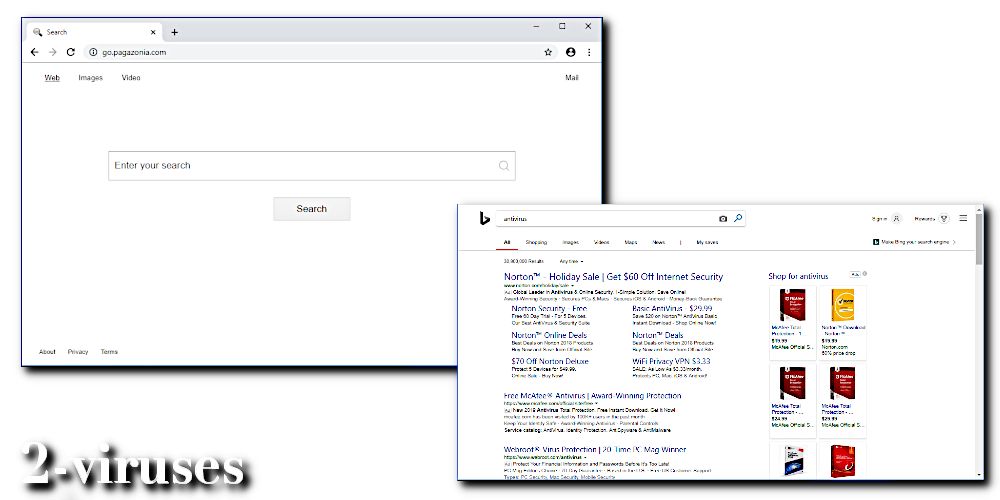Image resolution: width=1000 pixels, height=500 pixels.
Task: Maximize the pagazonia Chrome window
Action: (562, 26)
